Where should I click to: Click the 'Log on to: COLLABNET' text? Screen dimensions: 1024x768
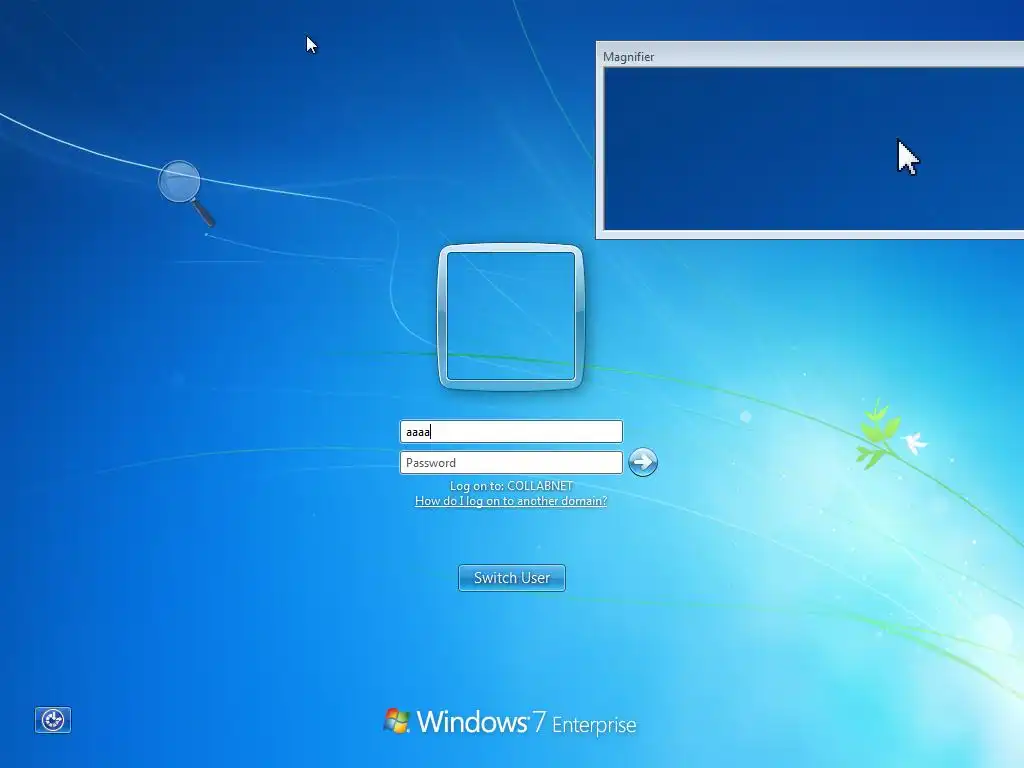pos(511,486)
